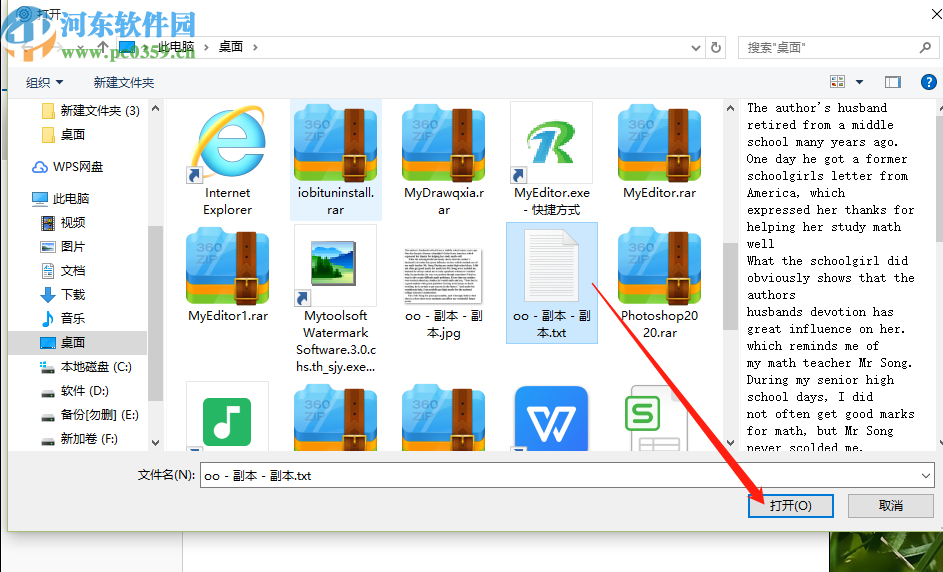Expand chevron after 桌面 breadcrumb

click(255, 47)
